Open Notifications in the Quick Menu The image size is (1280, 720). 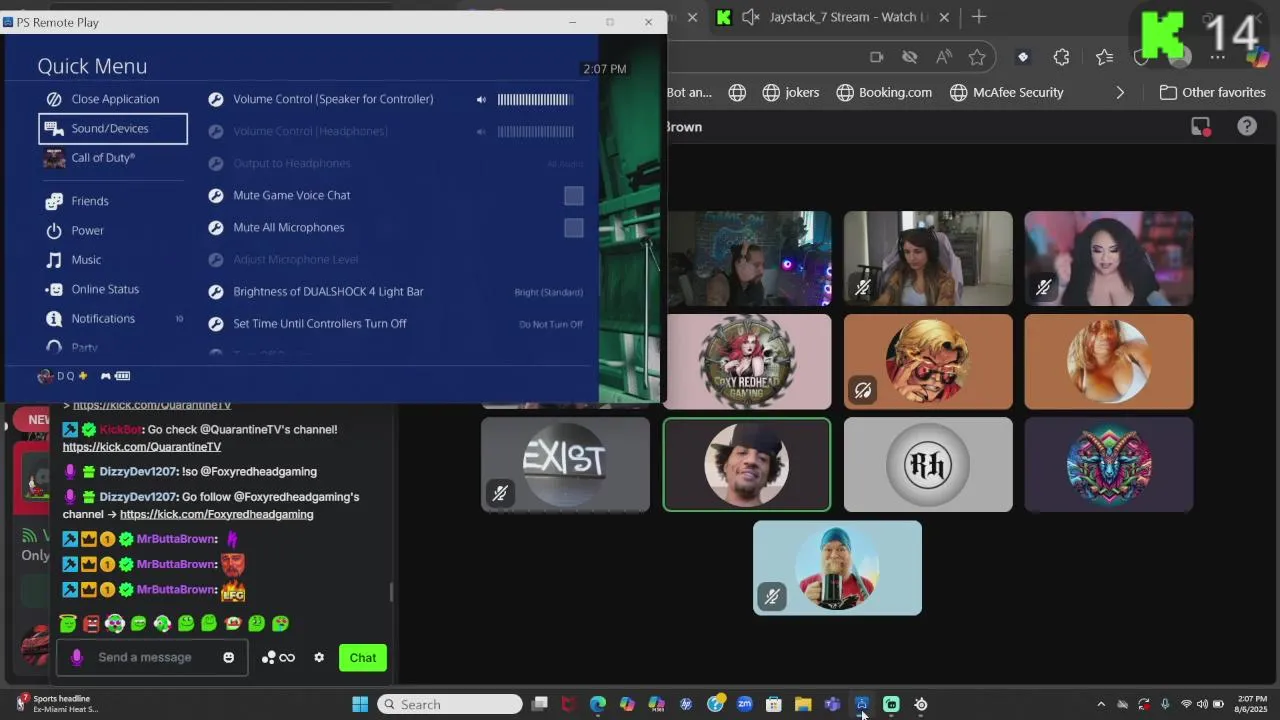click(x=102, y=319)
